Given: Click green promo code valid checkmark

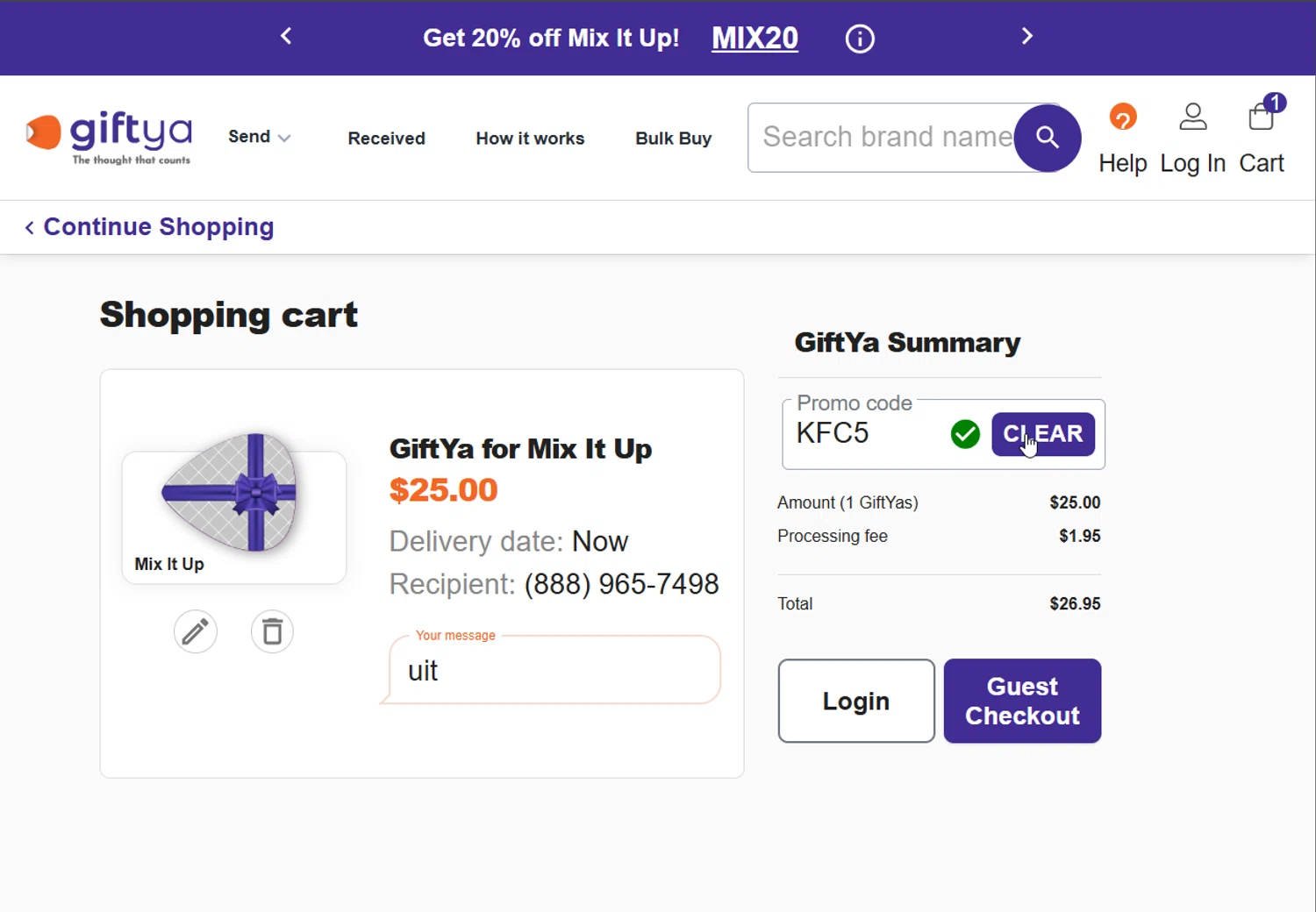Looking at the screenshot, I should (x=965, y=433).
